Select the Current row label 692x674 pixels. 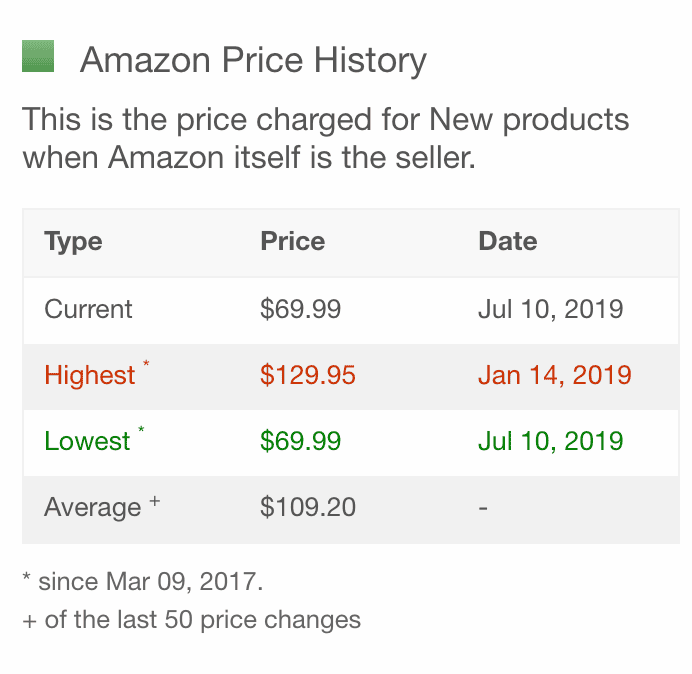(x=88, y=309)
